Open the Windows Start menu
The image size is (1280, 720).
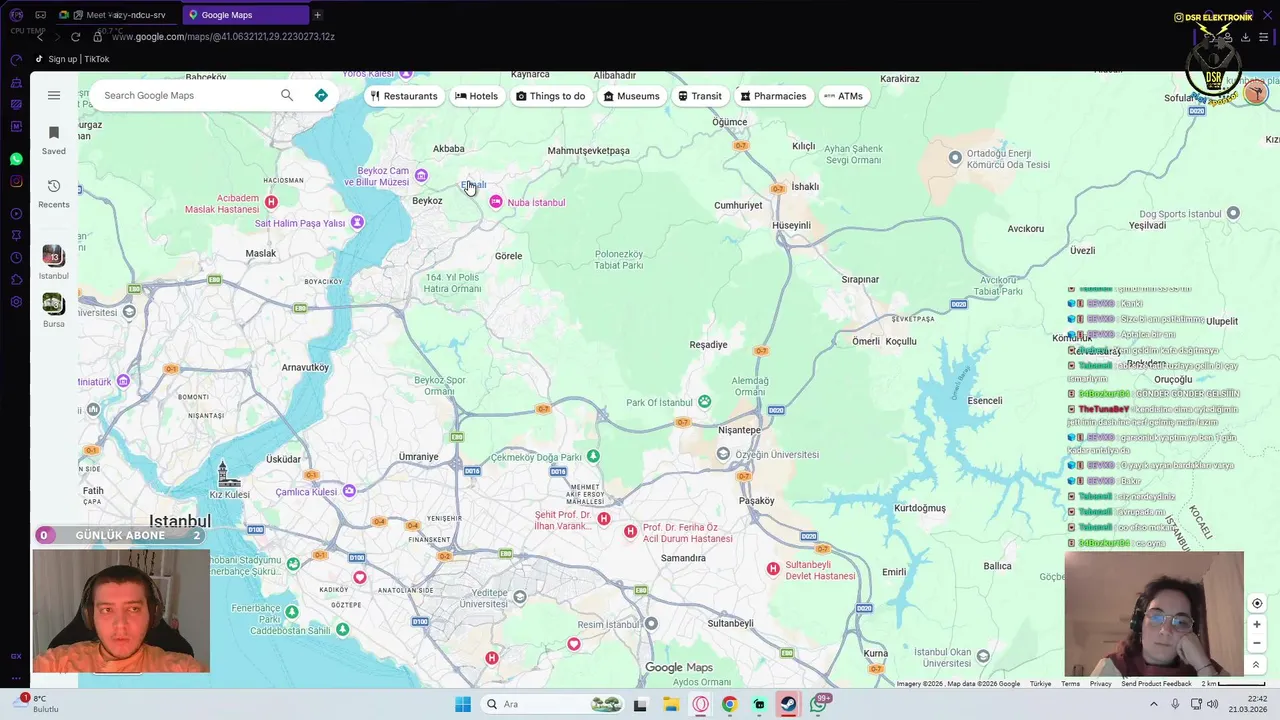click(x=462, y=704)
